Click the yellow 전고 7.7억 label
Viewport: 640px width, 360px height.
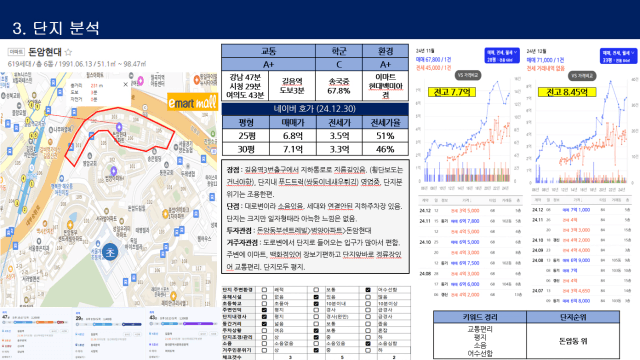tap(452, 92)
